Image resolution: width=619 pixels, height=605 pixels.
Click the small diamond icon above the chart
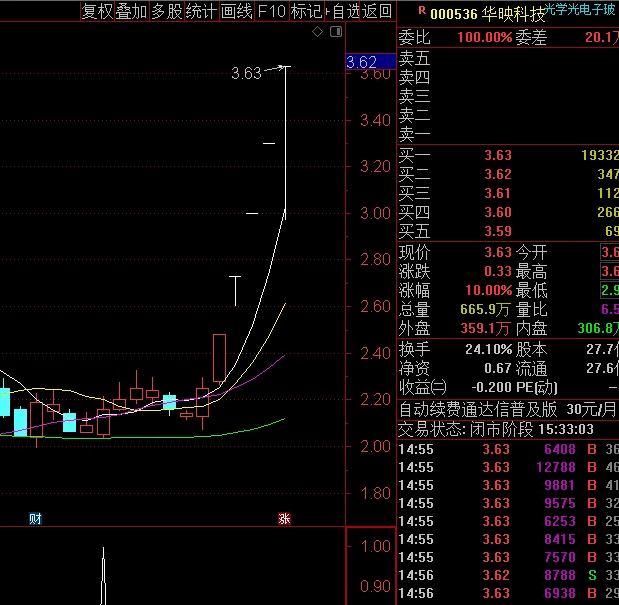point(318,32)
